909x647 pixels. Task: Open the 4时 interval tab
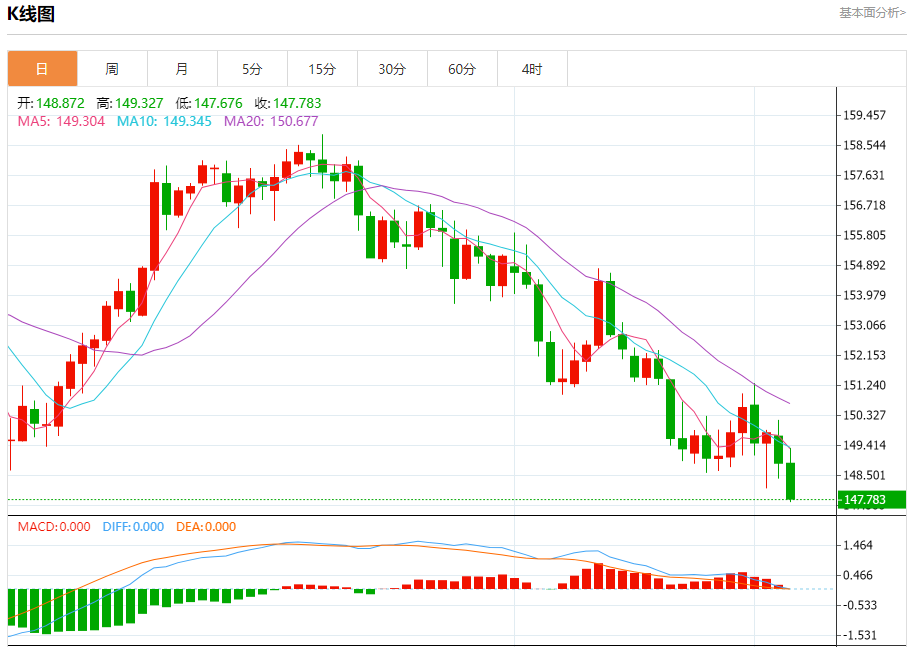click(532, 69)
